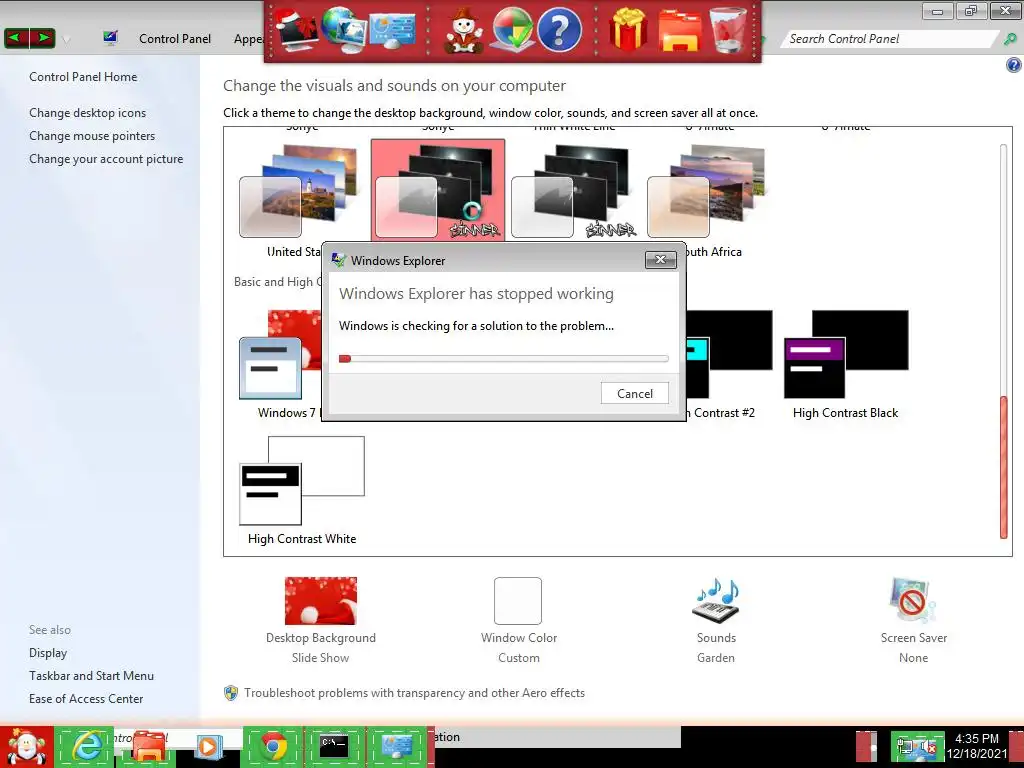Viewport: 1024px width, 768px height.
Task: Open the Recycle Bin icon in the dock
Action: 728,29
